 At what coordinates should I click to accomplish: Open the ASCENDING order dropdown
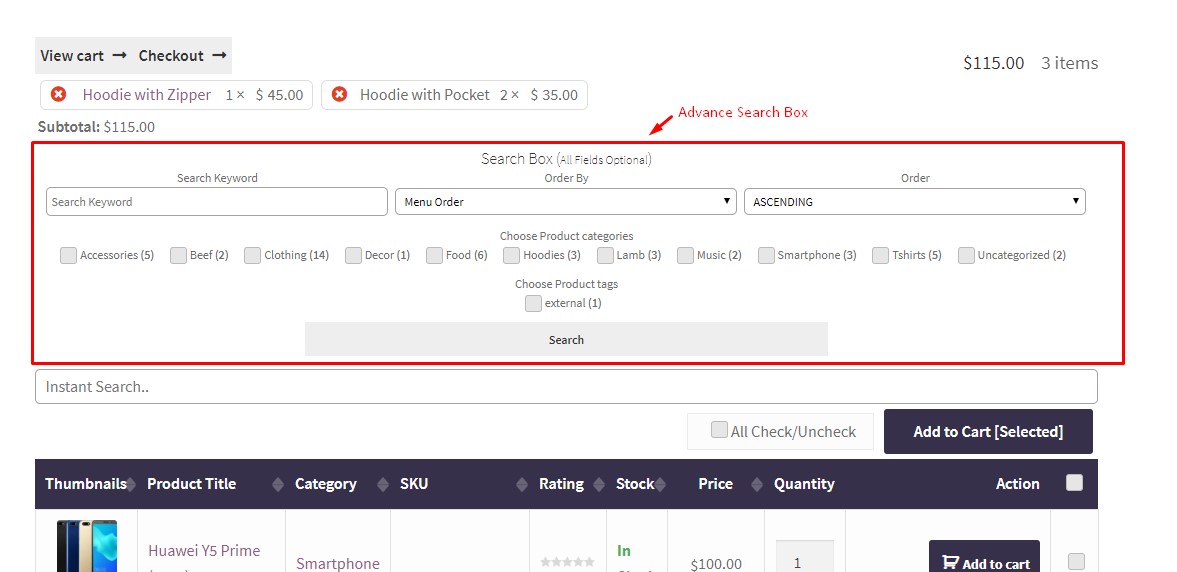point(914,202)
